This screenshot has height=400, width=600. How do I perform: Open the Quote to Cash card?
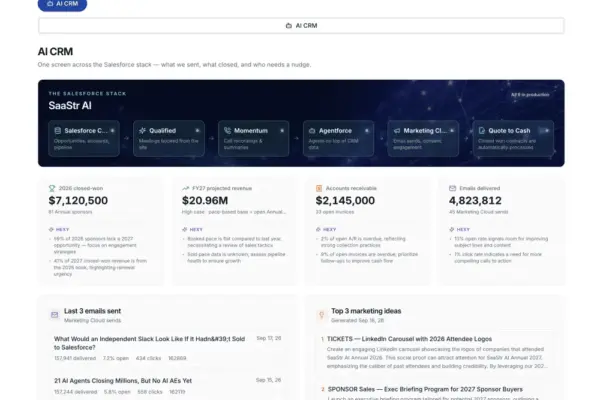coord(513,139)
